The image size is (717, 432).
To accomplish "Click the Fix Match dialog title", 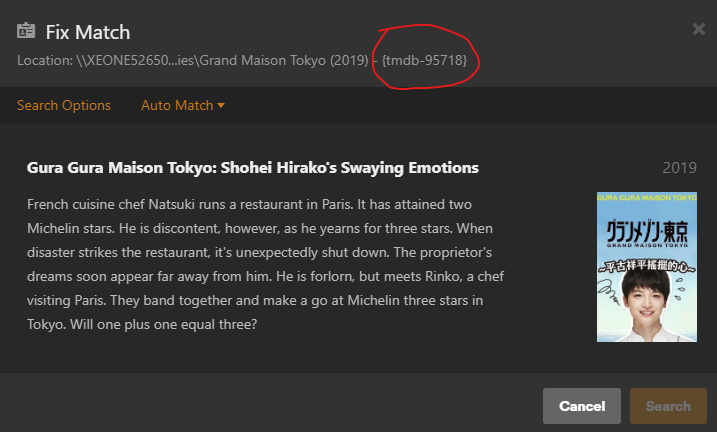I will click(x=88, y=32).
